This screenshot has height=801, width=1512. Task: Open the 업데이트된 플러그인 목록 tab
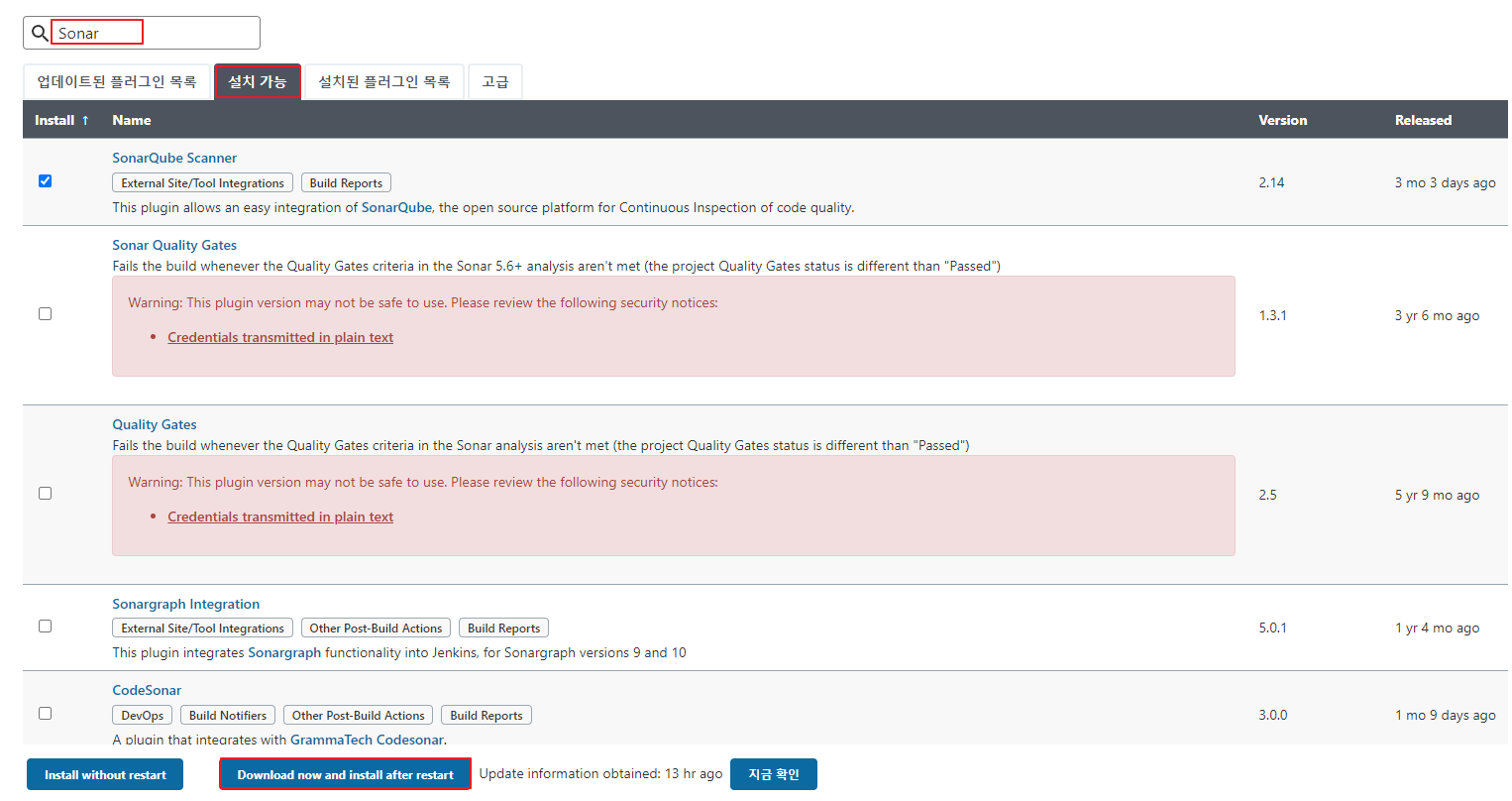point(117,81)
